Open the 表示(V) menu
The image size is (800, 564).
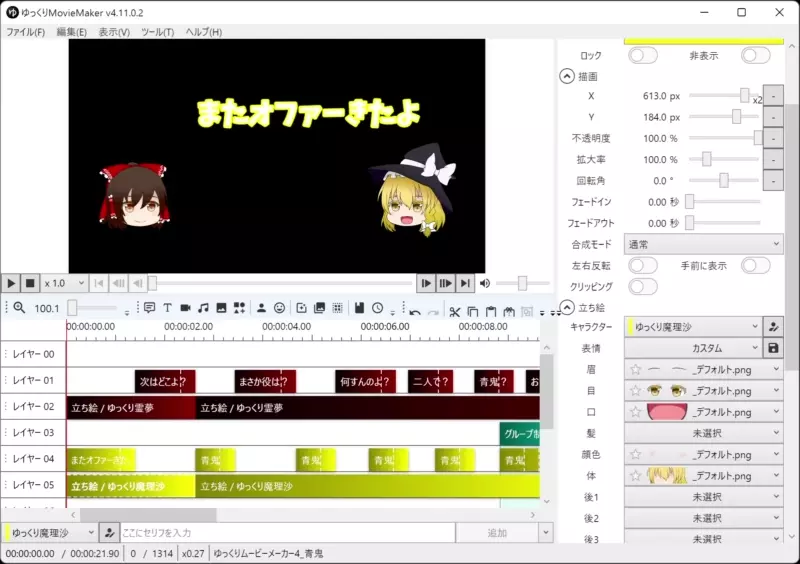pos(114,32)
